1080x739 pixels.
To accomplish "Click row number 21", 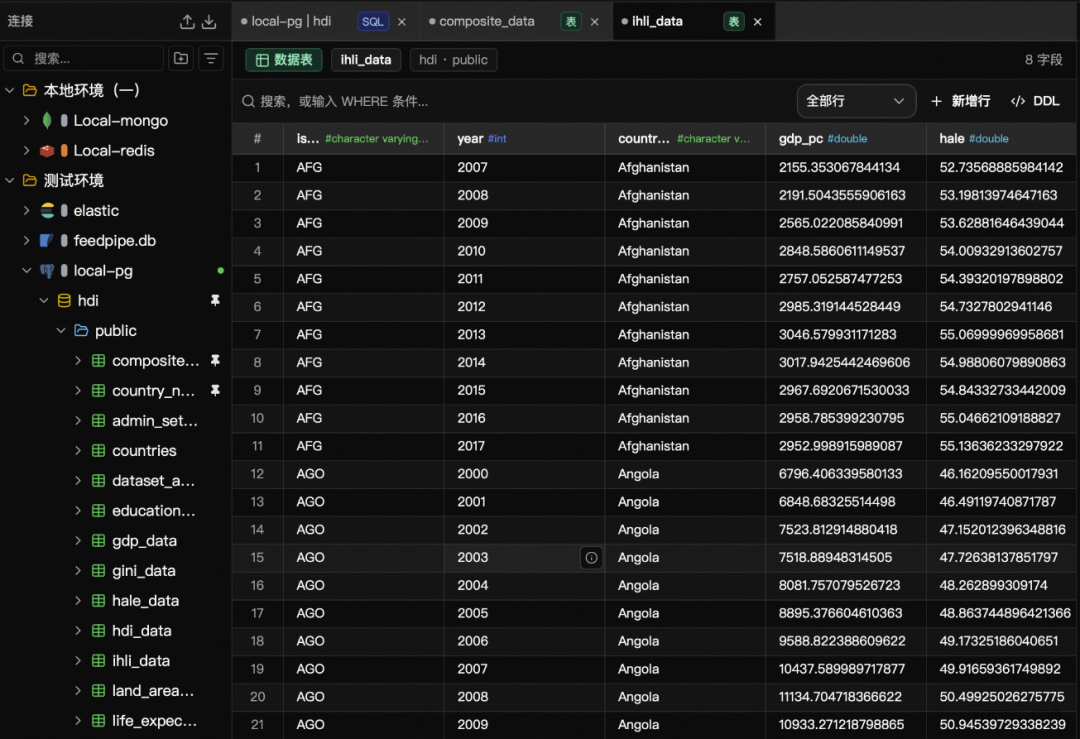I will point(258,725).
